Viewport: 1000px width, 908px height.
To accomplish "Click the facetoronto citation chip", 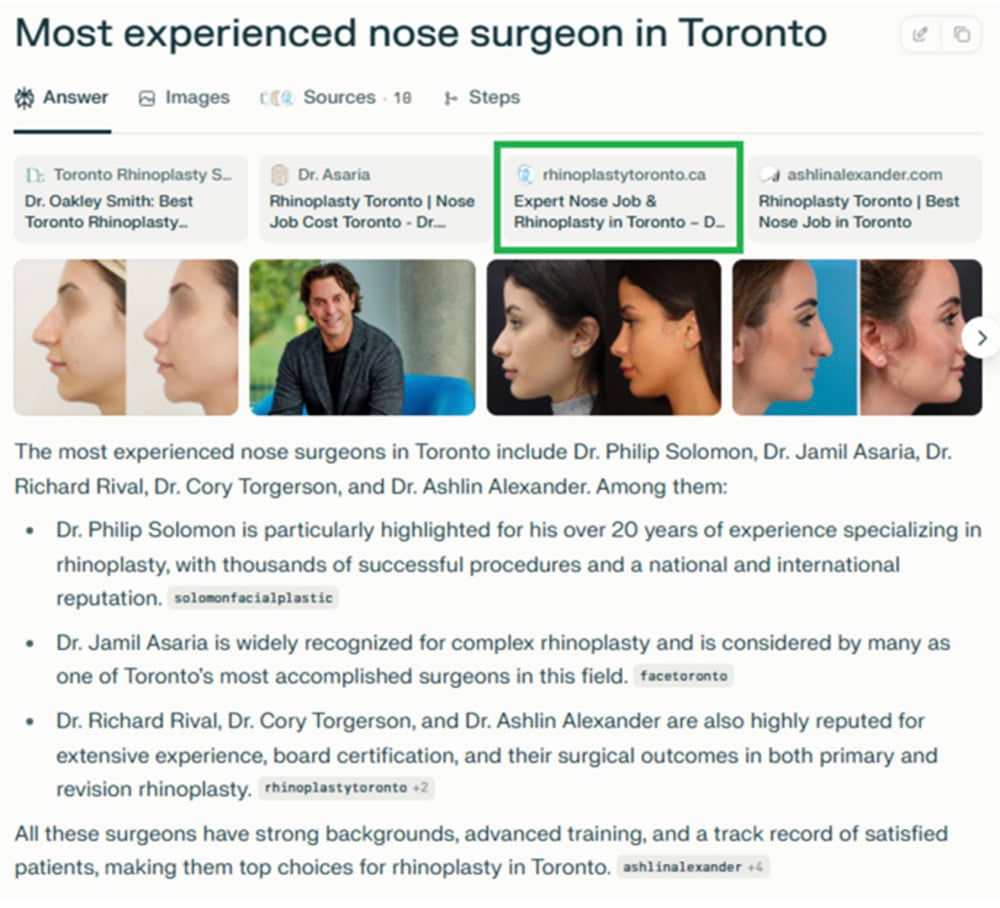I will click(683, 677).
